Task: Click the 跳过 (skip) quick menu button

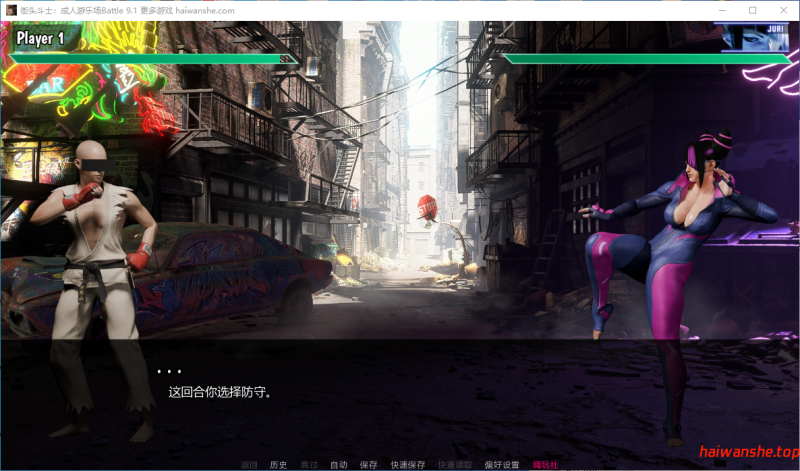Action: (x=309, y=465)
